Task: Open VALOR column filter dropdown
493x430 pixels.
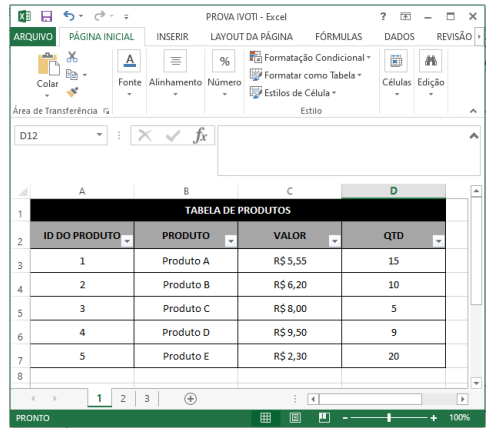Action: [x=334, y=241]
